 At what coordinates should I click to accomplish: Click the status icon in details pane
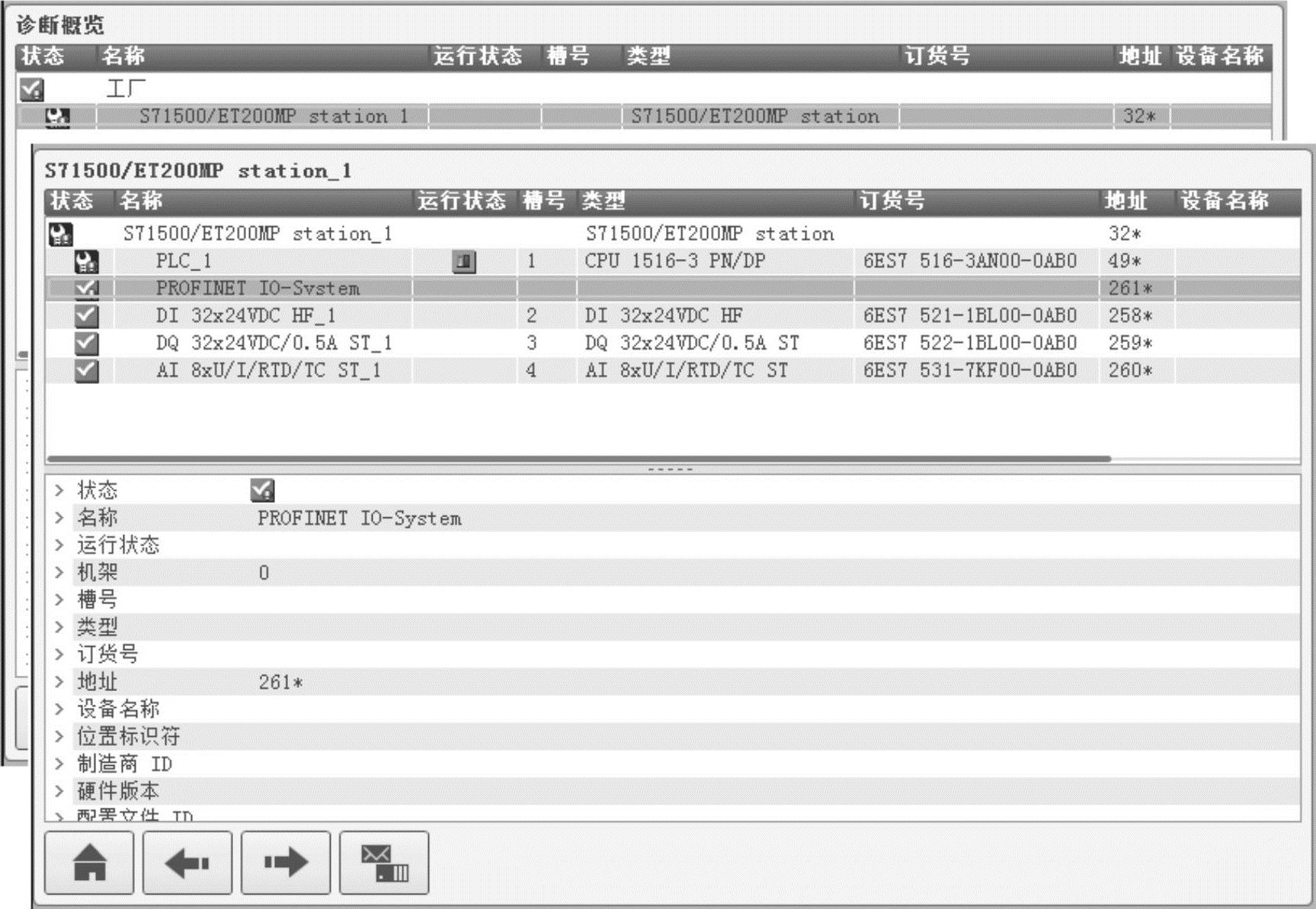(262, 490)
